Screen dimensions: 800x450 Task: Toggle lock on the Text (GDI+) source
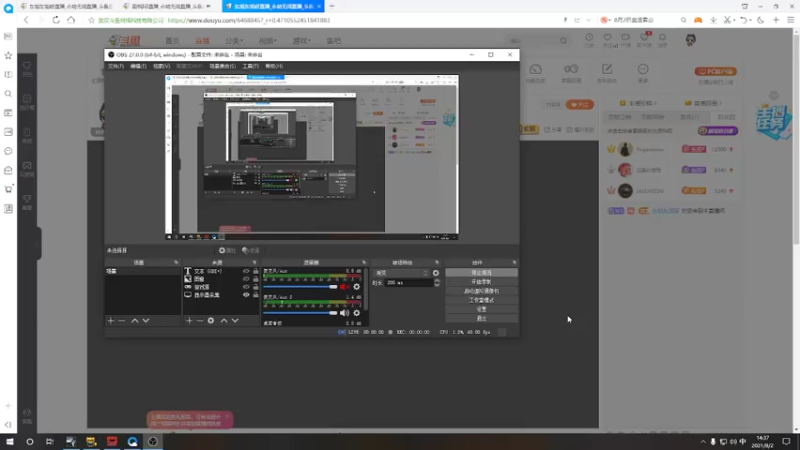pos(256,271)
